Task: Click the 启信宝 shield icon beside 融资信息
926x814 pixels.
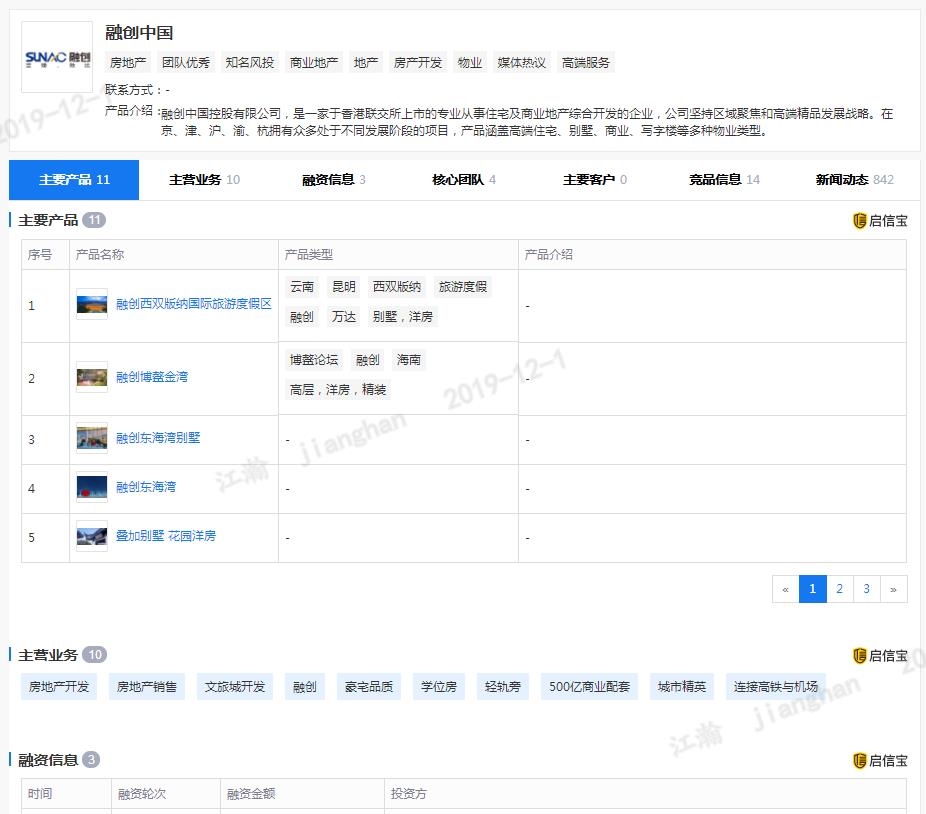Action: (860, 761)
